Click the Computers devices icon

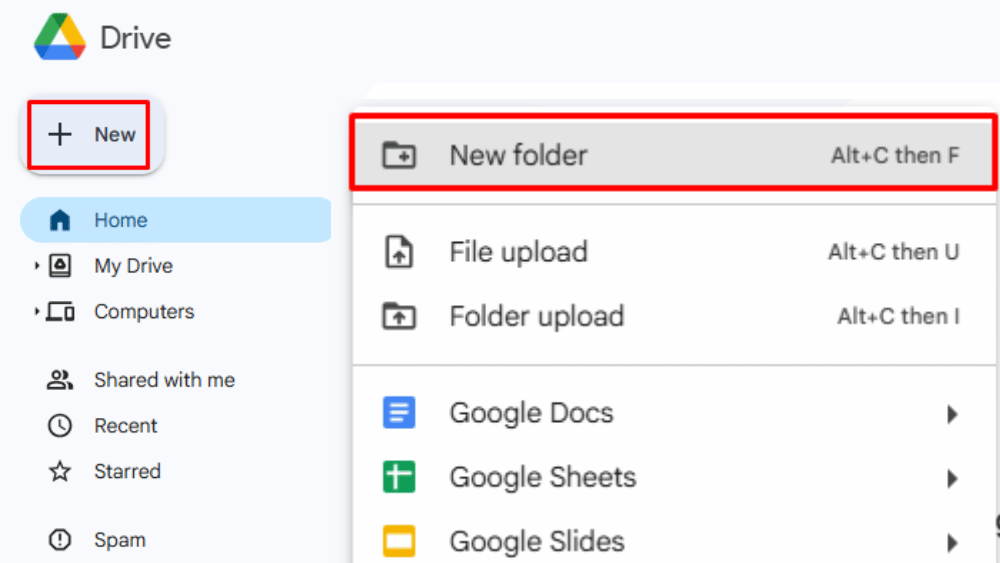(61, 312)
